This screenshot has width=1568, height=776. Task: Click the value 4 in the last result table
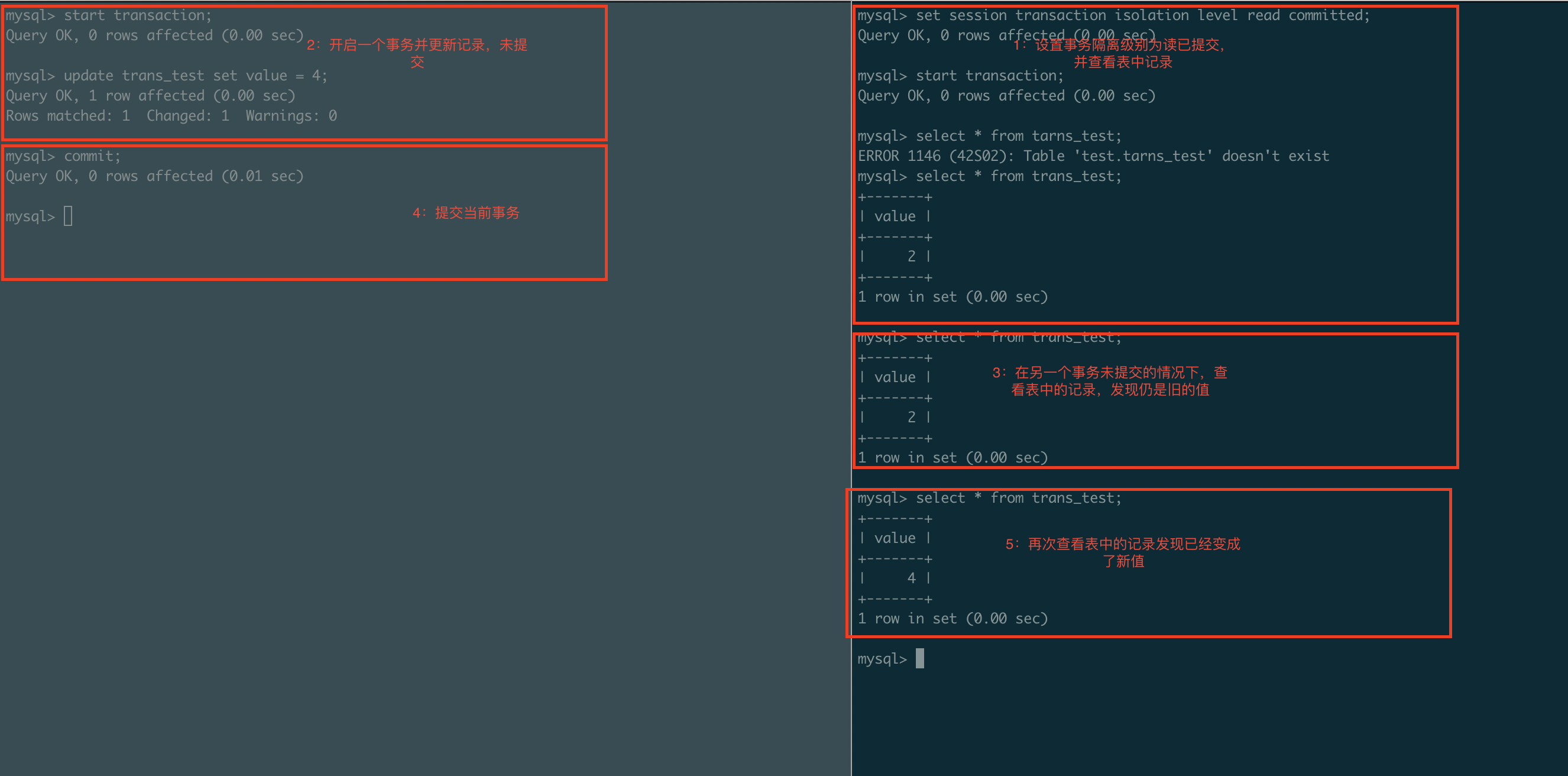(x=911, y=578)
